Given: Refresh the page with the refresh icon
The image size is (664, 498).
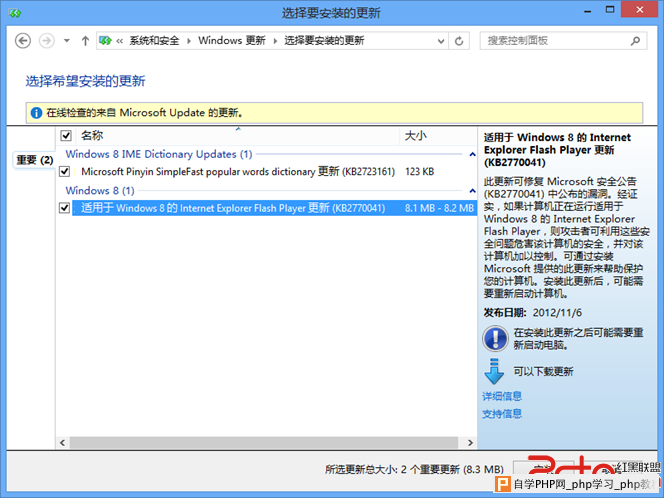Looking at the screenshot, I should pos(459,41).
